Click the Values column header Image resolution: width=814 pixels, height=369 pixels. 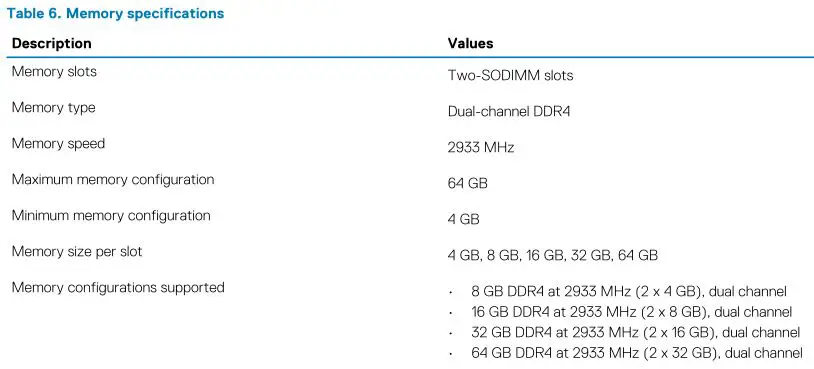coord(470,43)
